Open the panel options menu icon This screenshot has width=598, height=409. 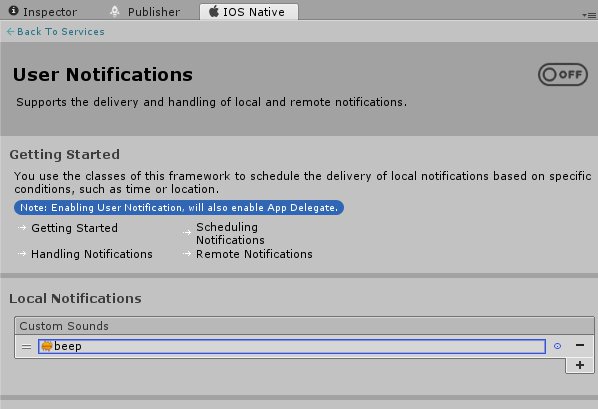click(x=589, y=15)
